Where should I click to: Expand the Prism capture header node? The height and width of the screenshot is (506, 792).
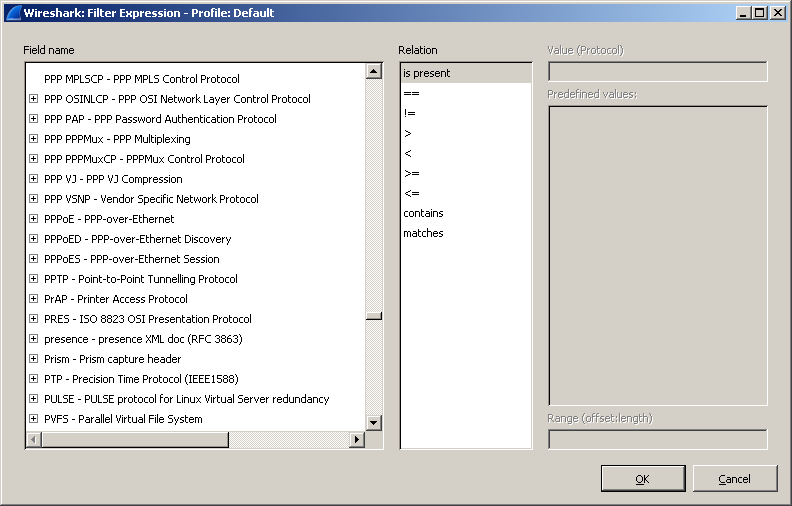pyautogui.click(x=34, y=359)
